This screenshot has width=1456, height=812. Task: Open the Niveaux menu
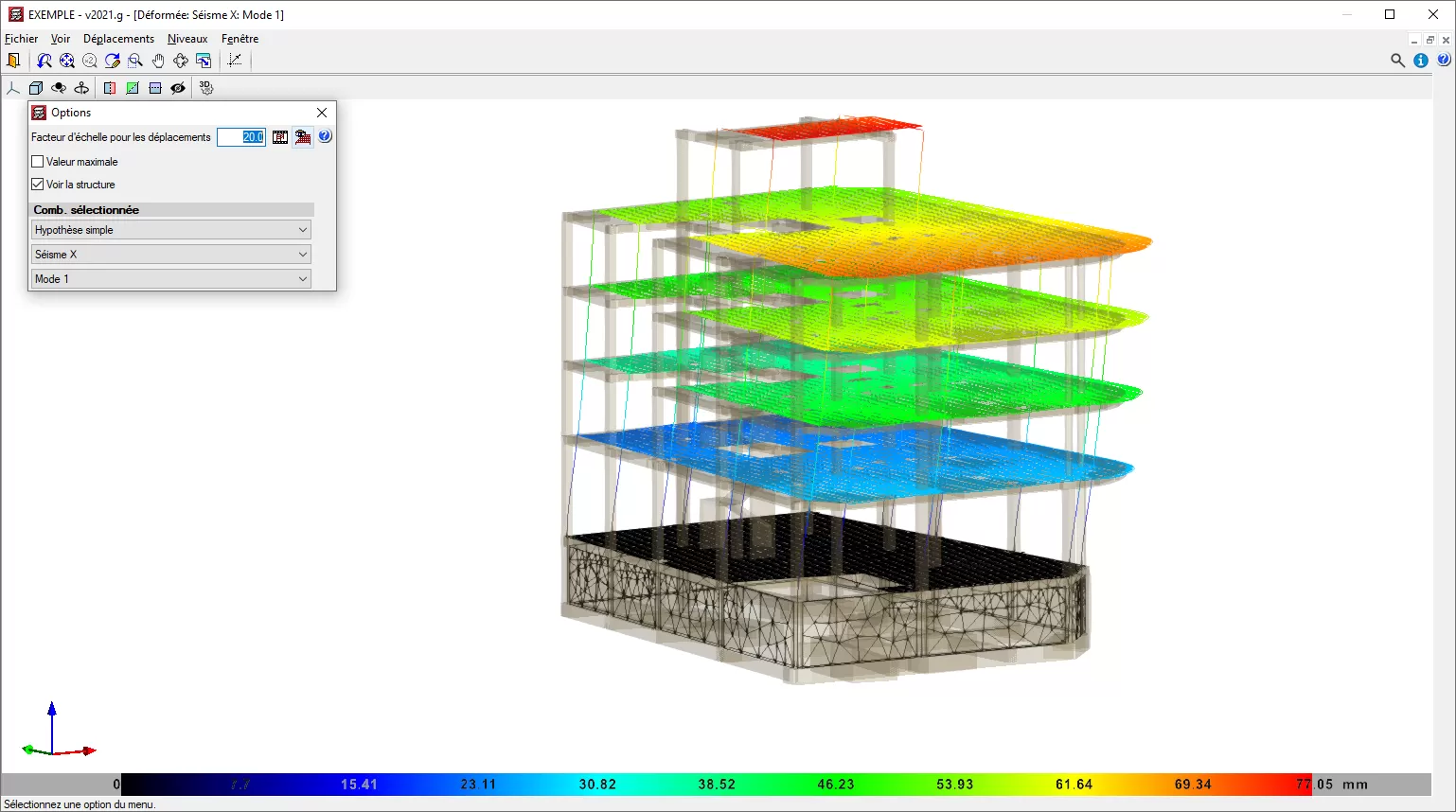(x=187, y=39)
